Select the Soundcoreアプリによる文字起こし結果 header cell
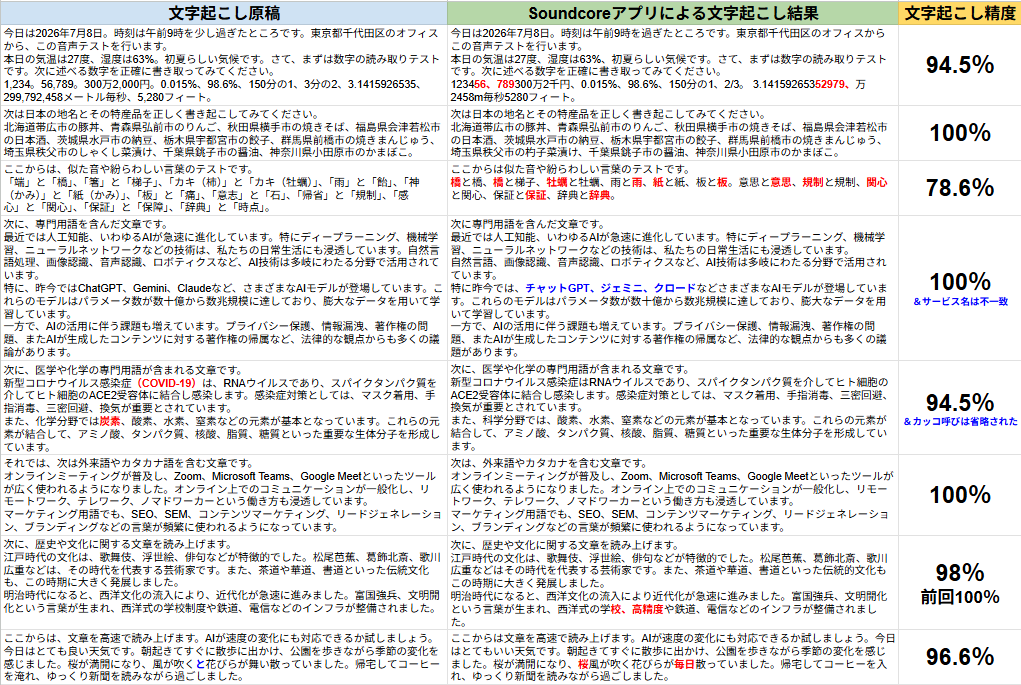This screenshot has height=685, width=1021. (x=673, y=13)
